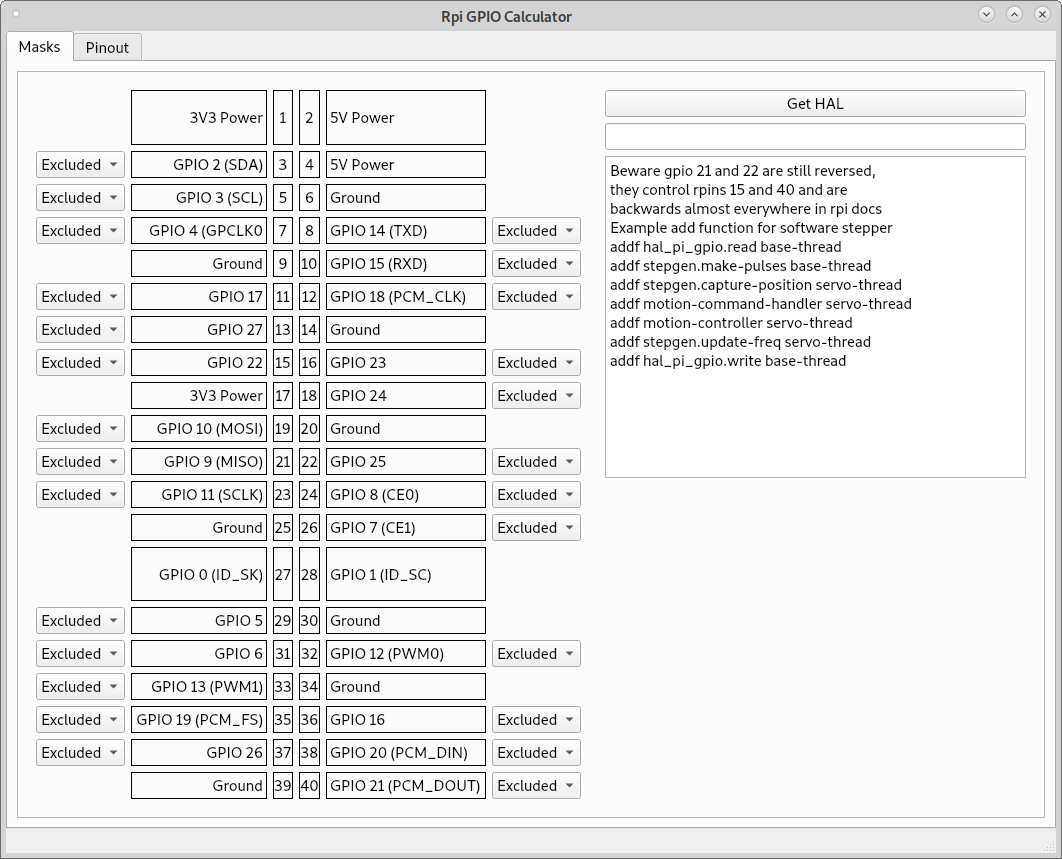Image resolution: width=1062 pixels, height=859 pixels.
Task: Click the 5V Power label at pin 2
Action: tap(406, 118)
